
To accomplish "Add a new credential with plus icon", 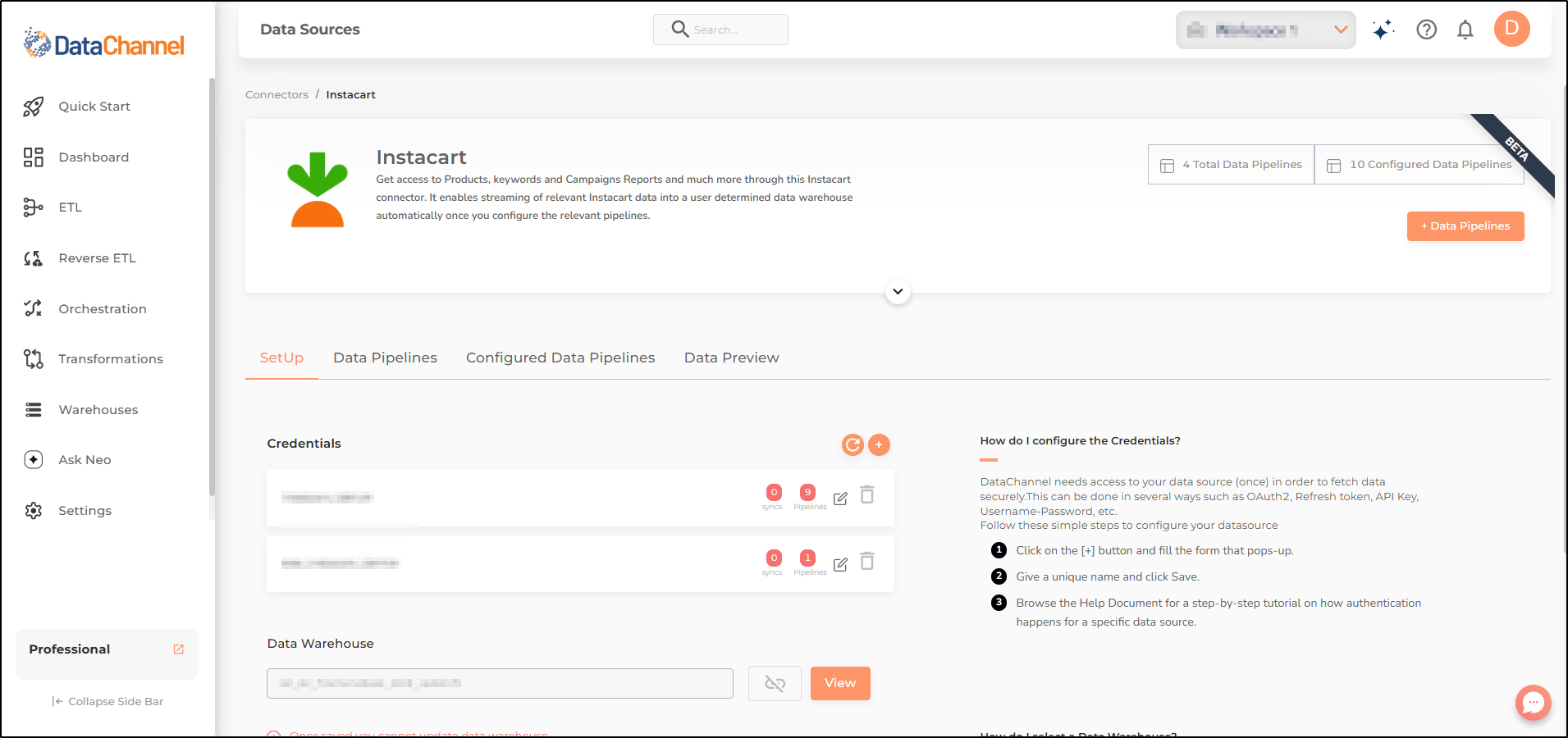I will tap(879, 444).
